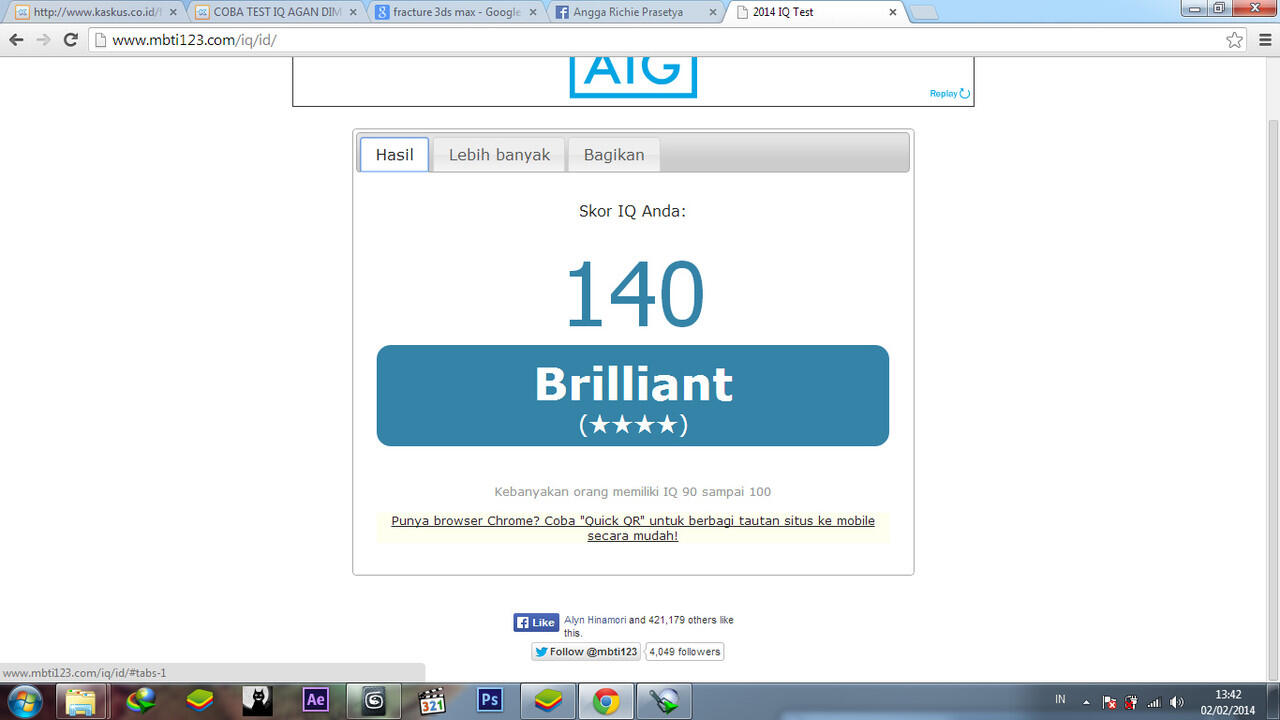Viewport: 1280px width, 720px height.
Task: Open the Windows Start menu
Action: (23, 701)
